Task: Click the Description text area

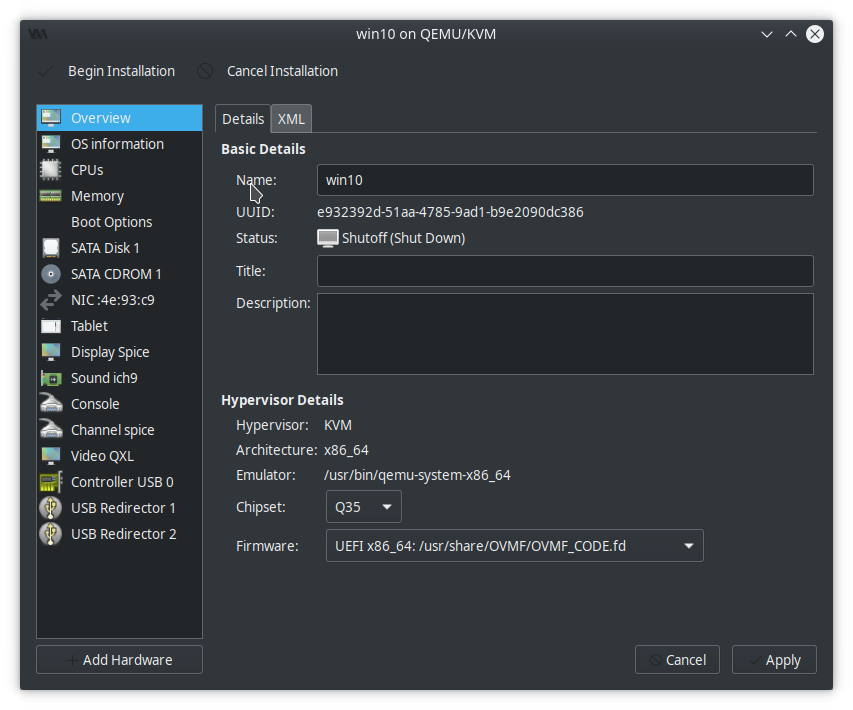Action: coord(565,334)
